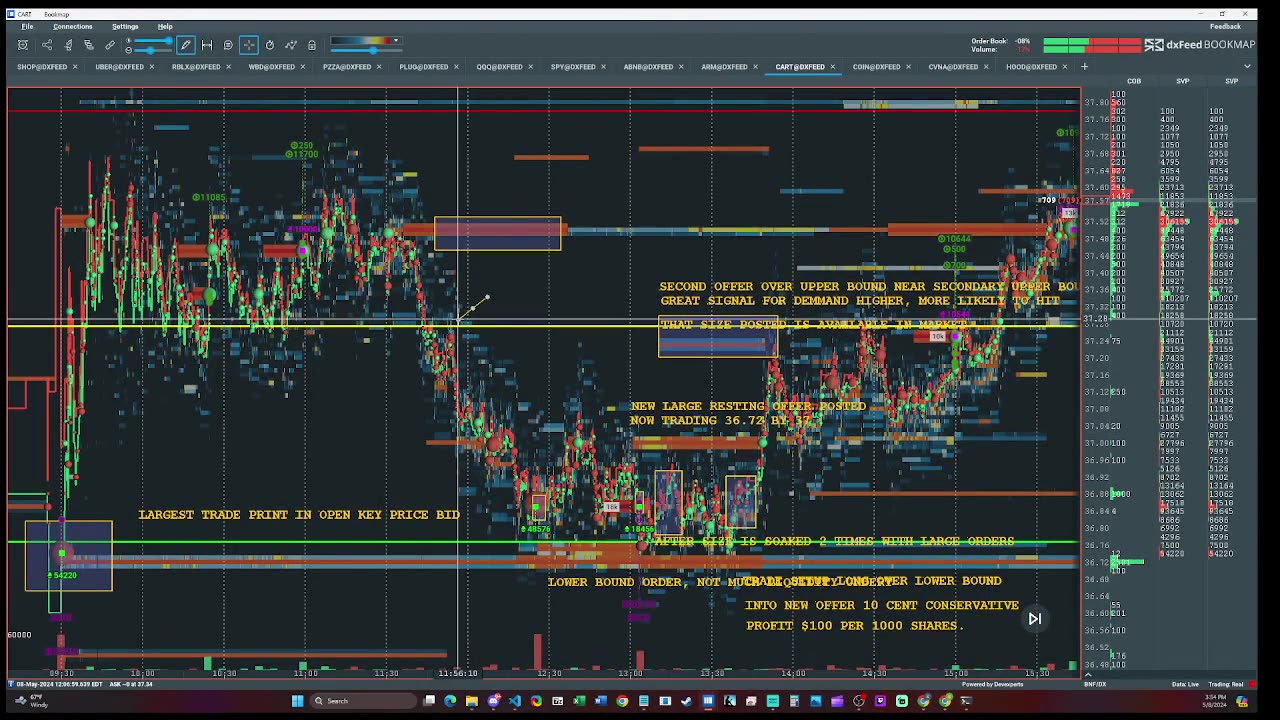Switch to the UBER@DXFEED tab
The width and height of the screenshot is (1280, 720).
coord(119,67)
